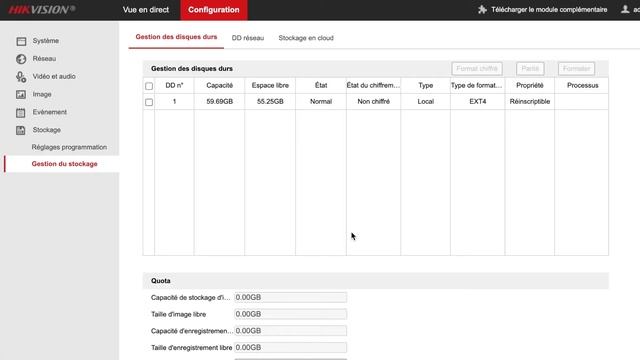The image size is (640, 360).
Task: Click the Hikvision logo
Action: (42, 10)
